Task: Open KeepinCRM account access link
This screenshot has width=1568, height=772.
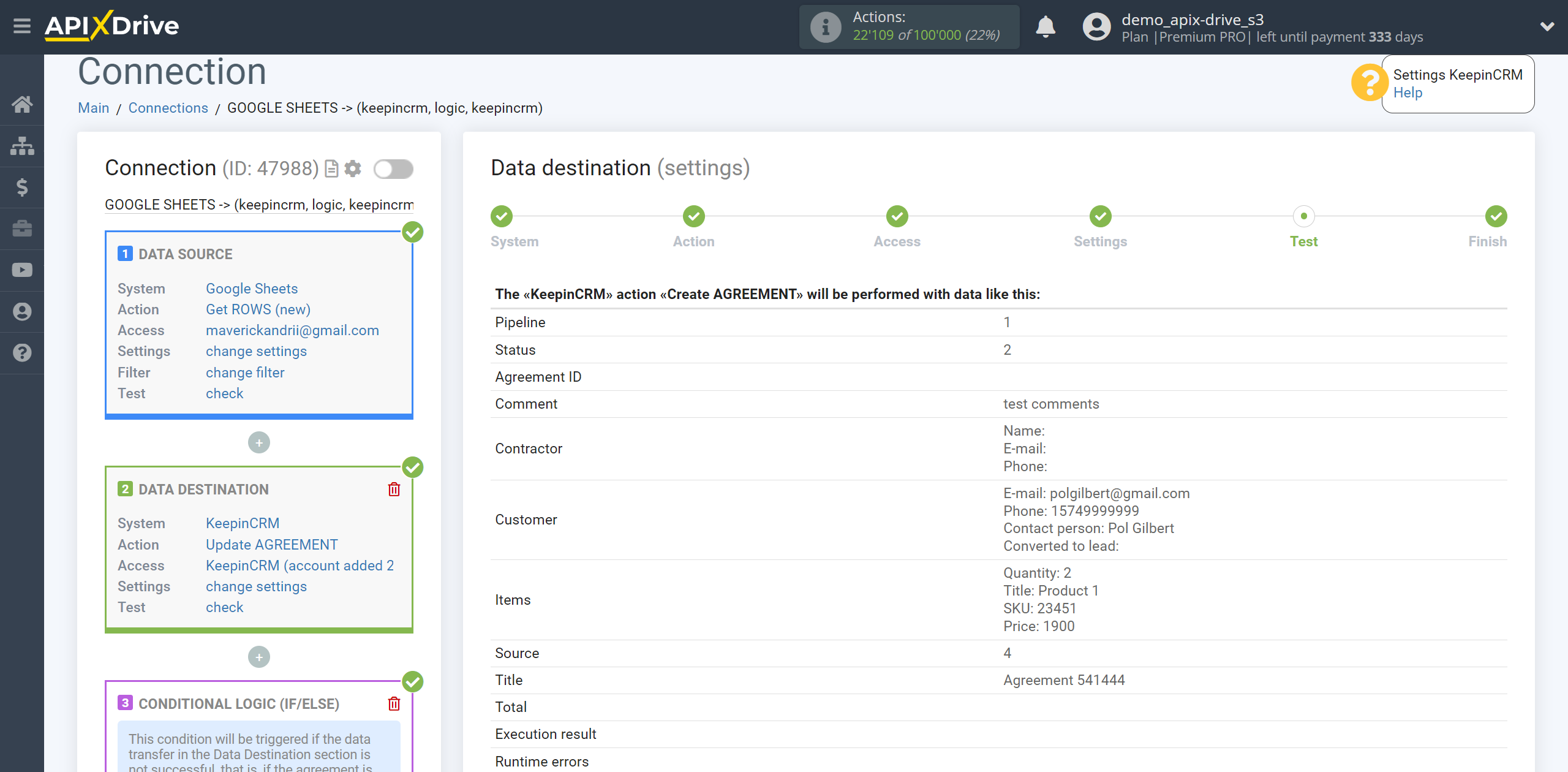Action: pyautogui.click(x=300, y=566)
